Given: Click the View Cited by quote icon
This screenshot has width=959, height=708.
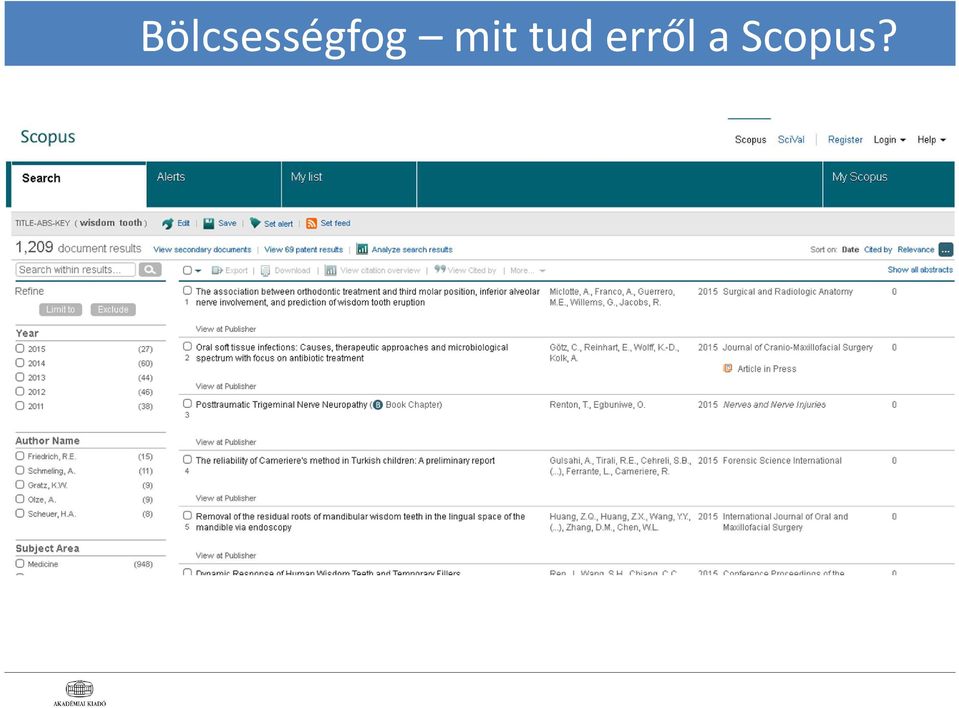Looking at the screenshot, I should [440, 269].
